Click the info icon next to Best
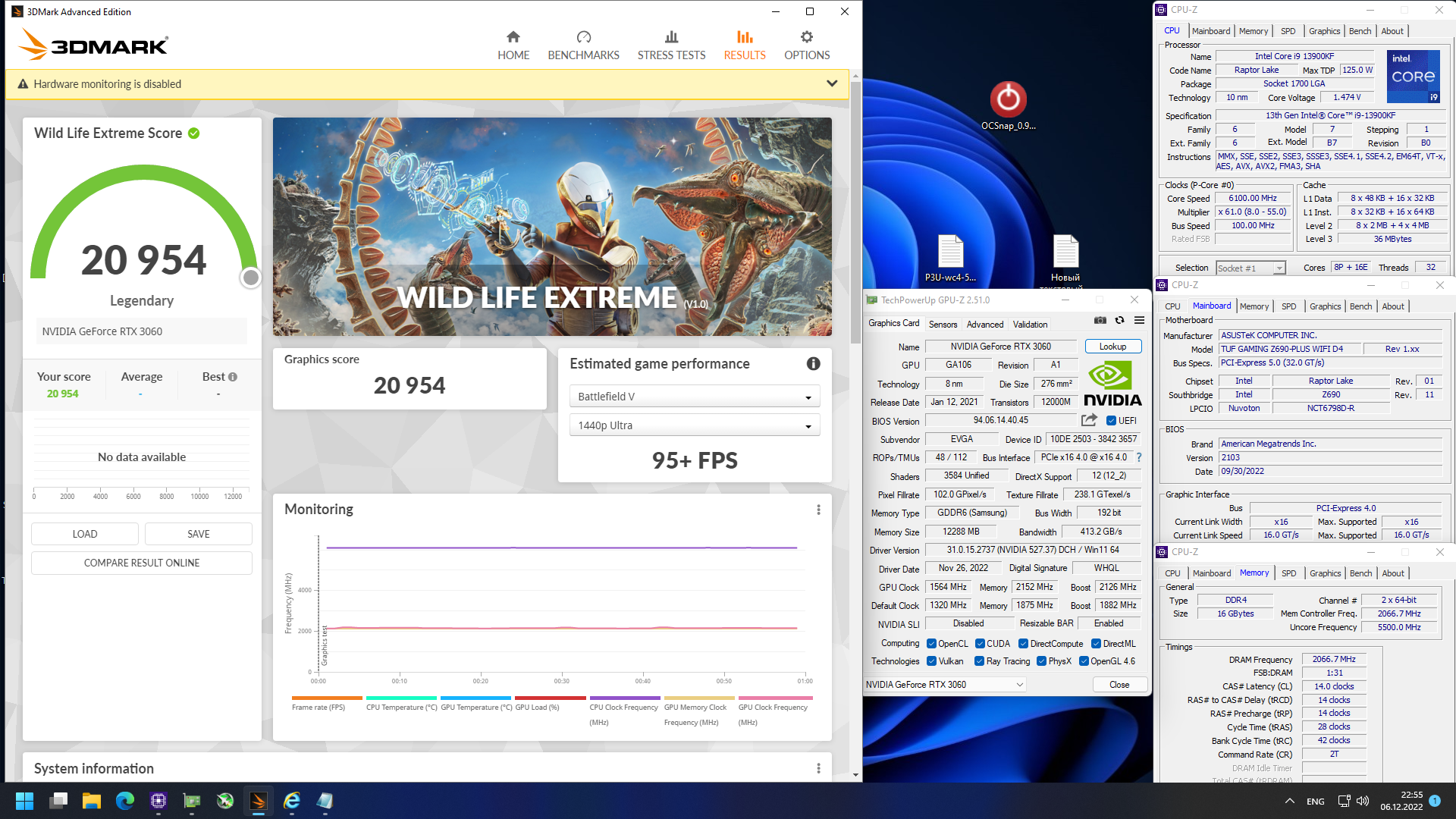The height and width of the screenshot is (819, 1456). [x=233, y=377]
